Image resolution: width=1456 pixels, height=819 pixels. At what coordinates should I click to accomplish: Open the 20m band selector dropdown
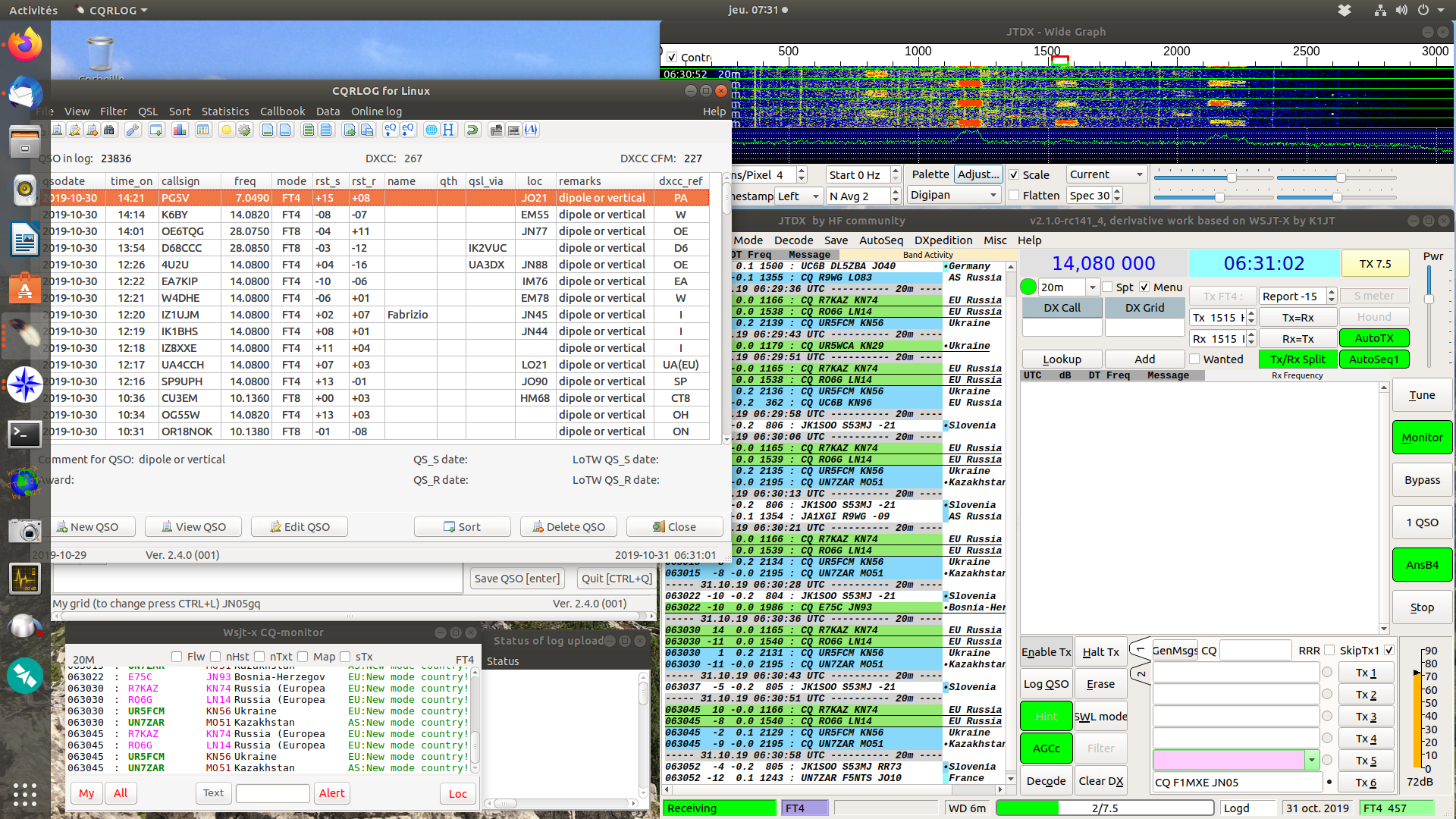pyautogui.click(x=1092, y=287)
